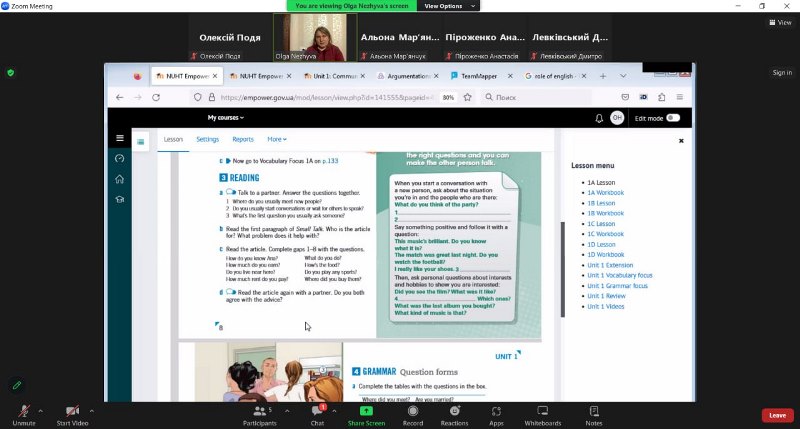Screen dimensions: 800x429
Task: Open Pocket save icon in browser toolbar
Action: coord(625,97)
